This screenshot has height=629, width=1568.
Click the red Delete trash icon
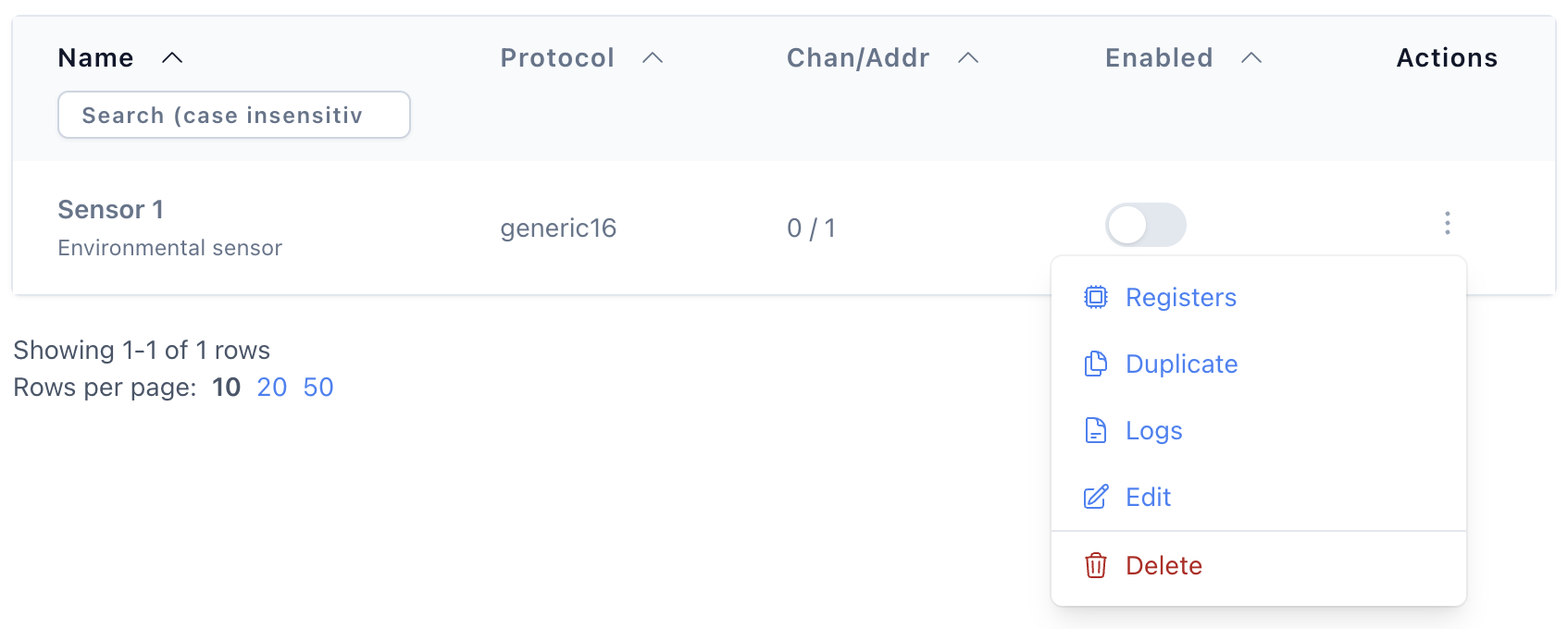click(1096, 565)
